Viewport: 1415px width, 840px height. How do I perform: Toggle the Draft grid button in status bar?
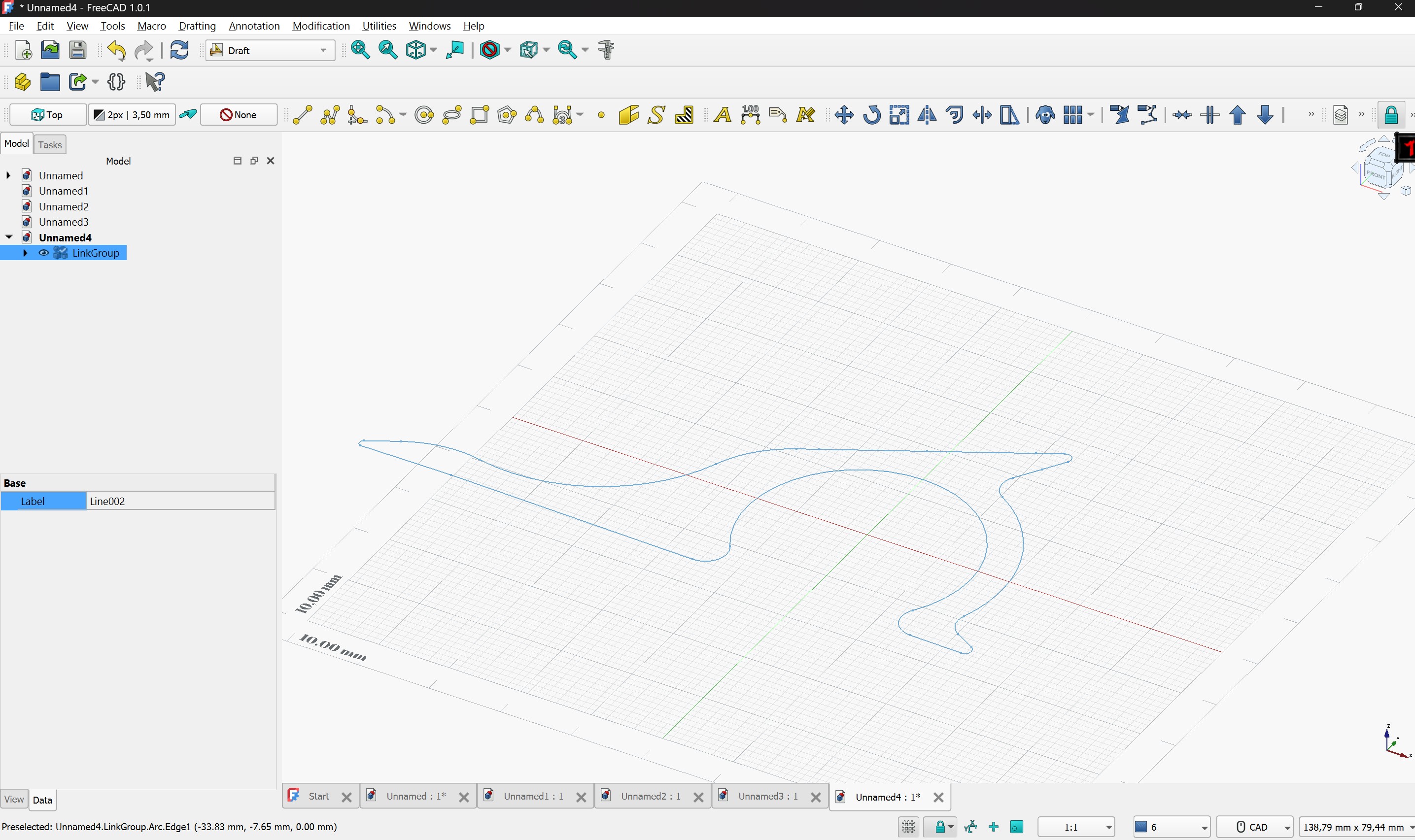(908, 827)
